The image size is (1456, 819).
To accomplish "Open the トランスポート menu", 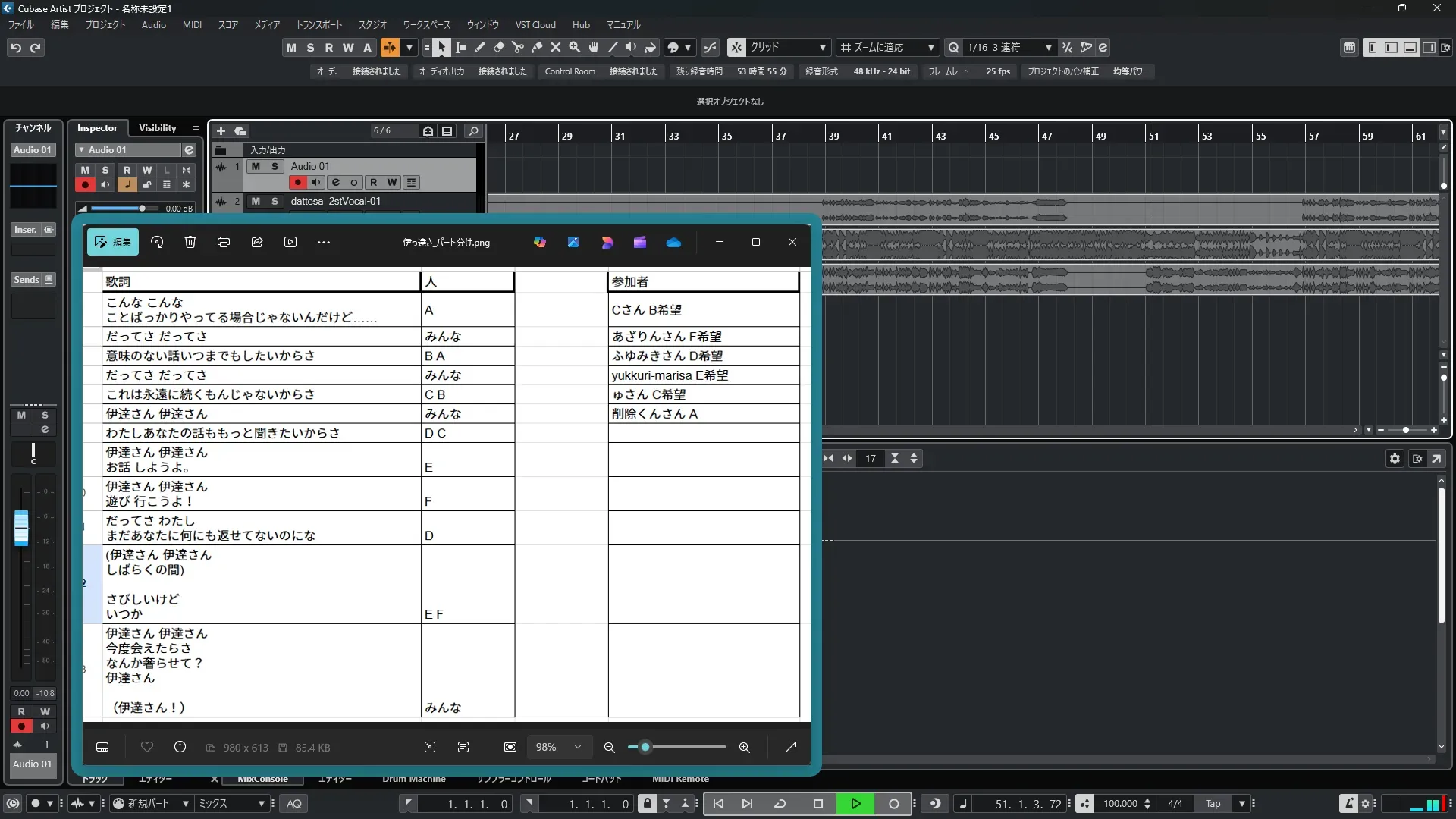I will click(x=318, y=25).
